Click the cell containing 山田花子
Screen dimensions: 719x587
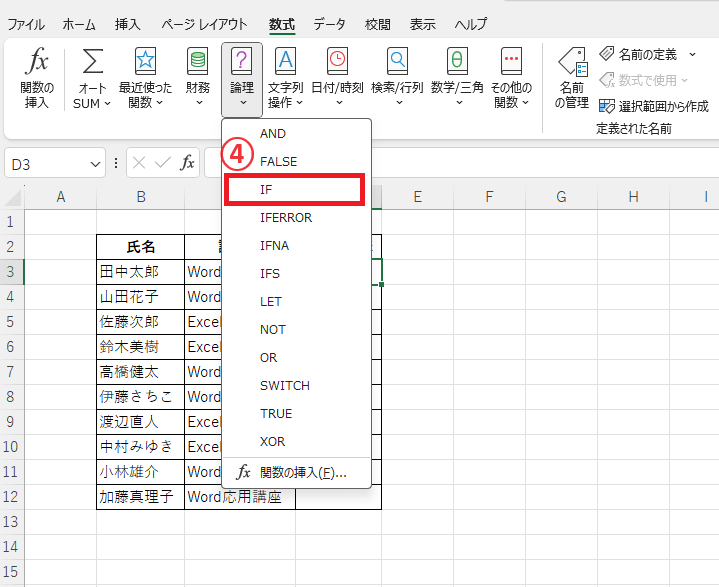point(141,297)
